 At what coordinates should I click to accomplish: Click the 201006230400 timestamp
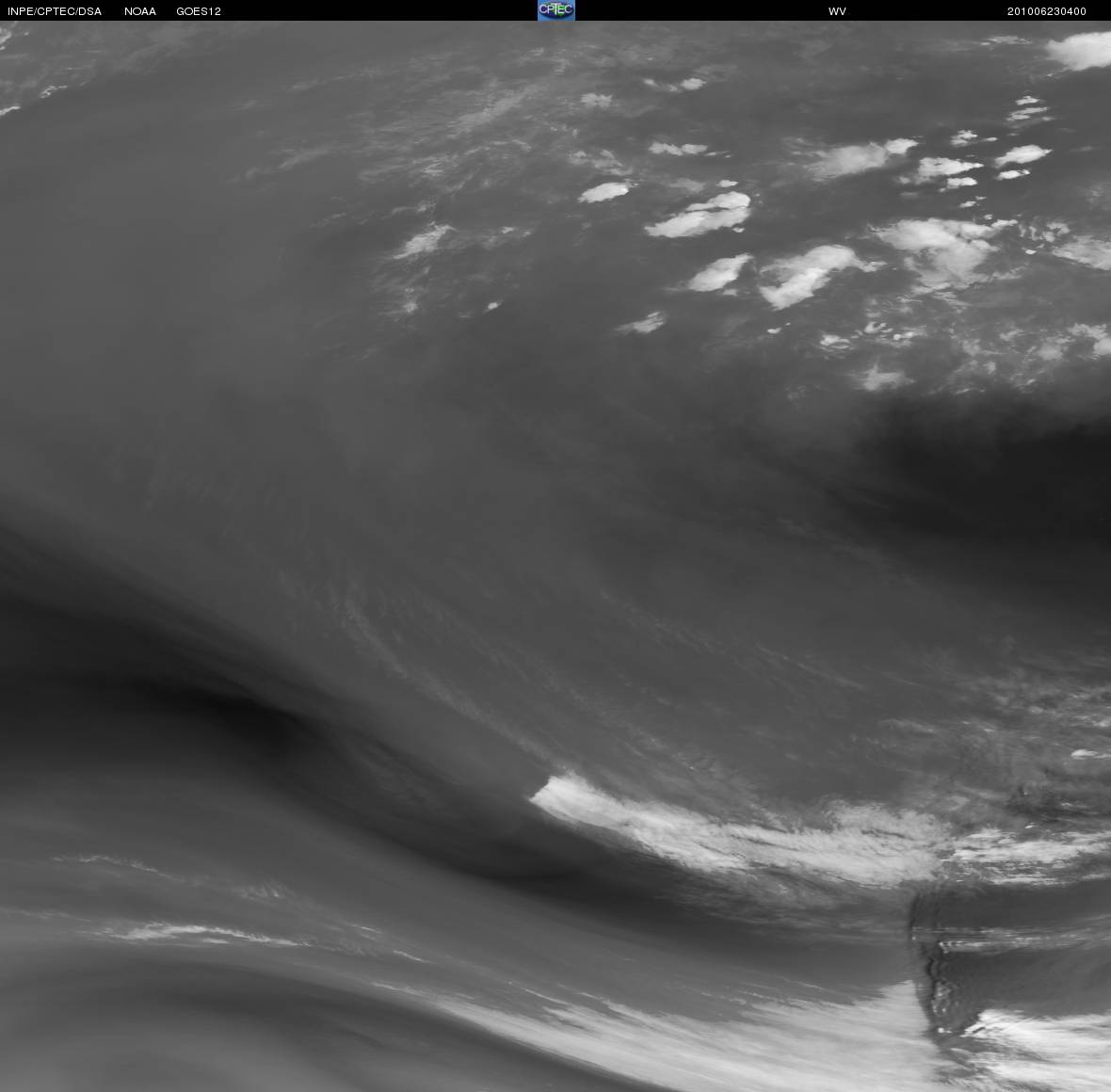(x=1047, y=11)
